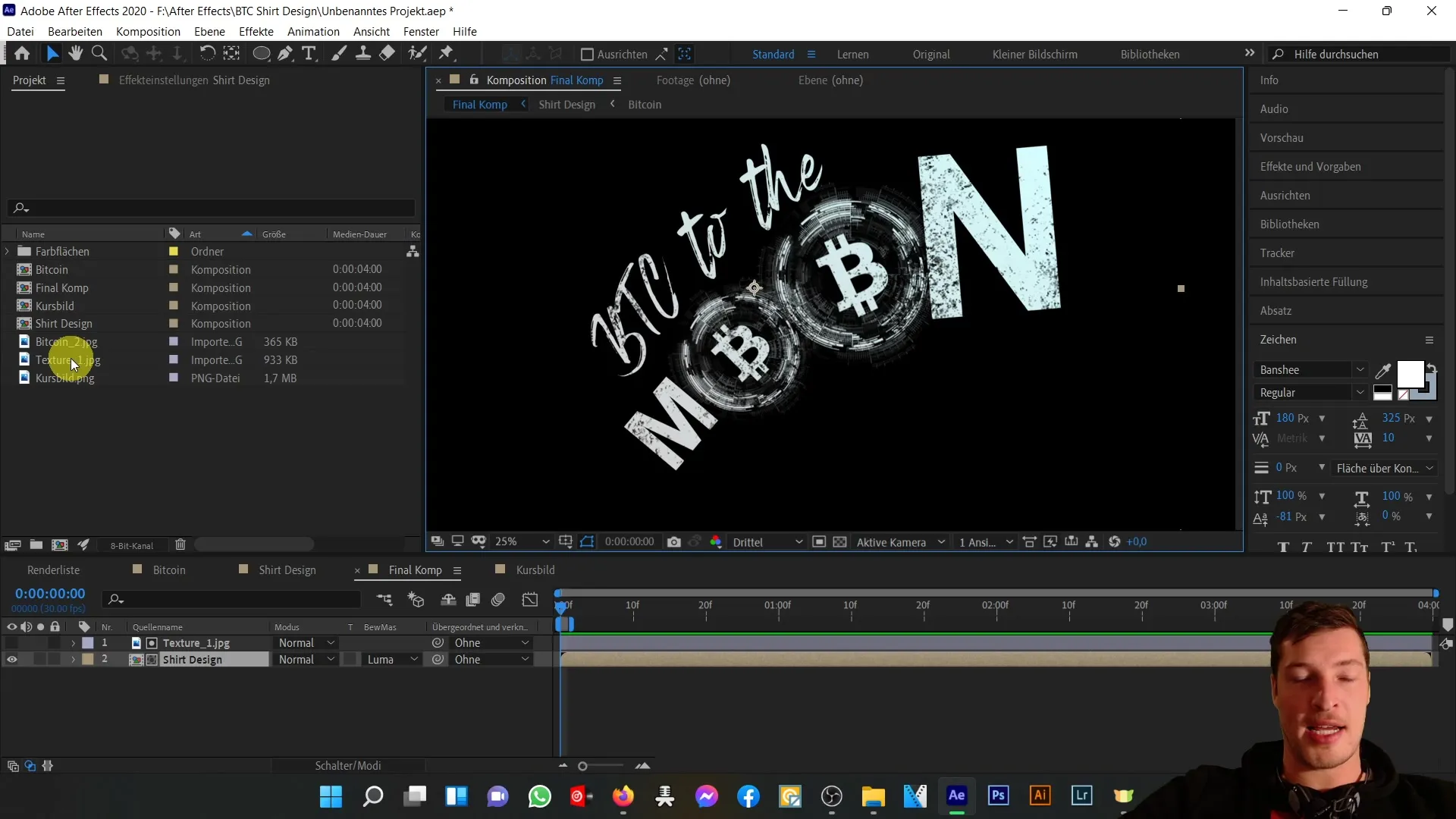Viewport: 1456px width, 819px height.
Task: Switch to Kleiner Bildschirm workspace
Action: (x=1035, y=55)
